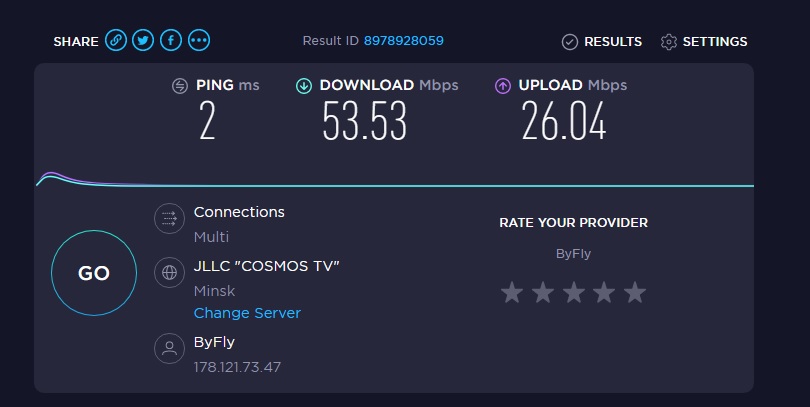Open the RESULTS menu item

[x=612, y=42]
